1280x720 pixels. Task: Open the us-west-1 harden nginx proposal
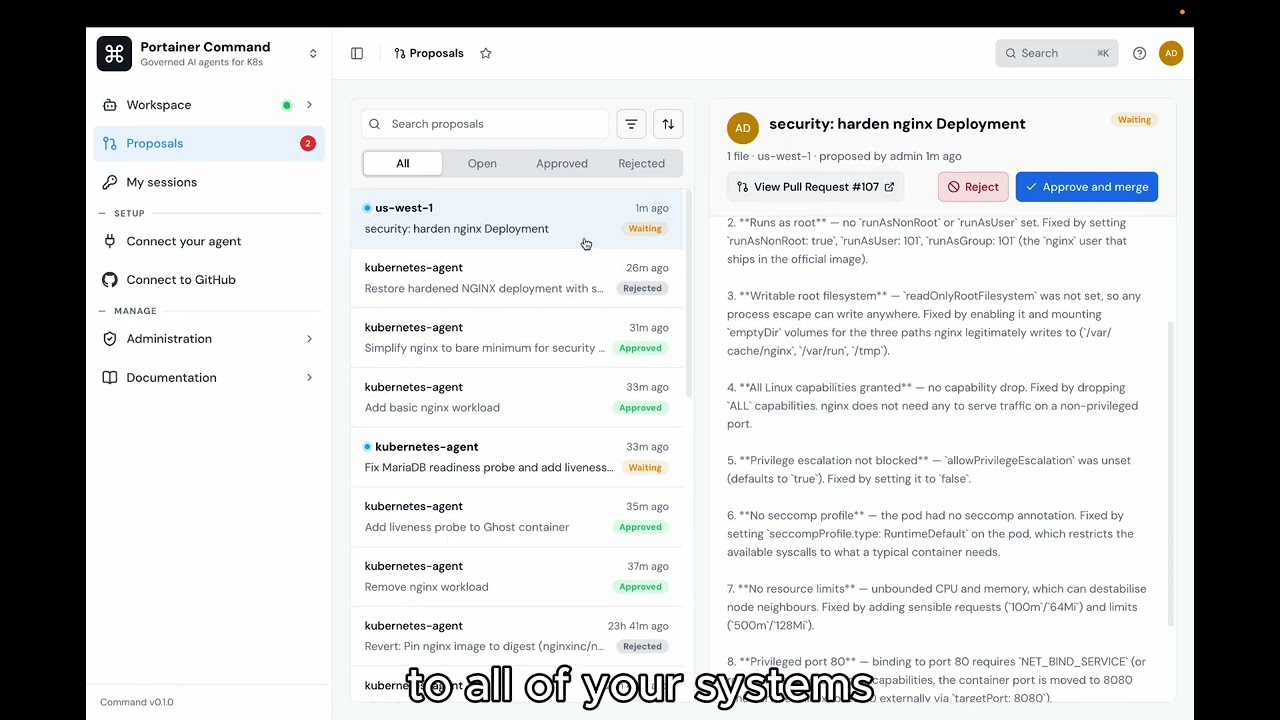(x=517, y=218)
